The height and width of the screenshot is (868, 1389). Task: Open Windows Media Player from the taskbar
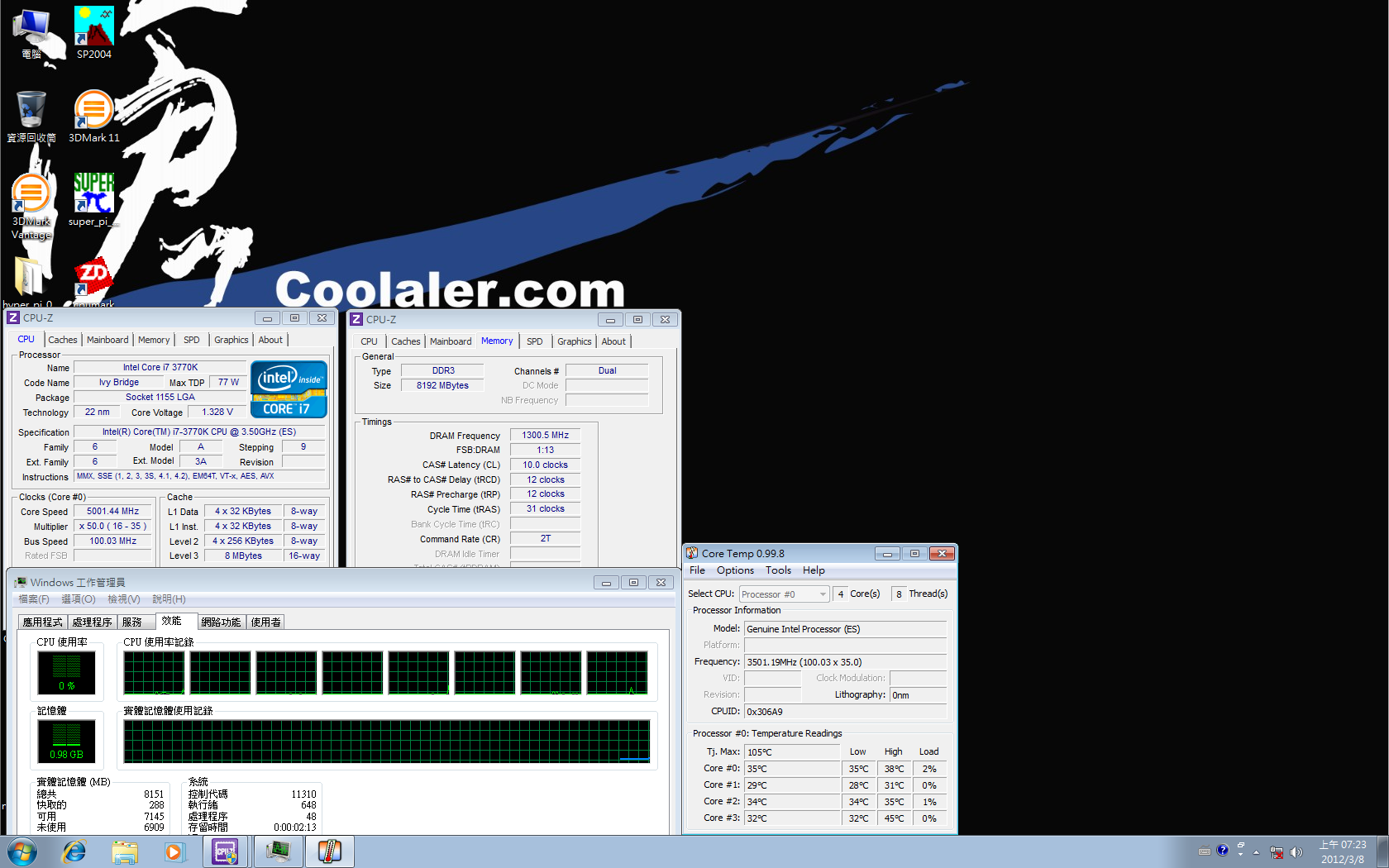click(x=174, y=851)
